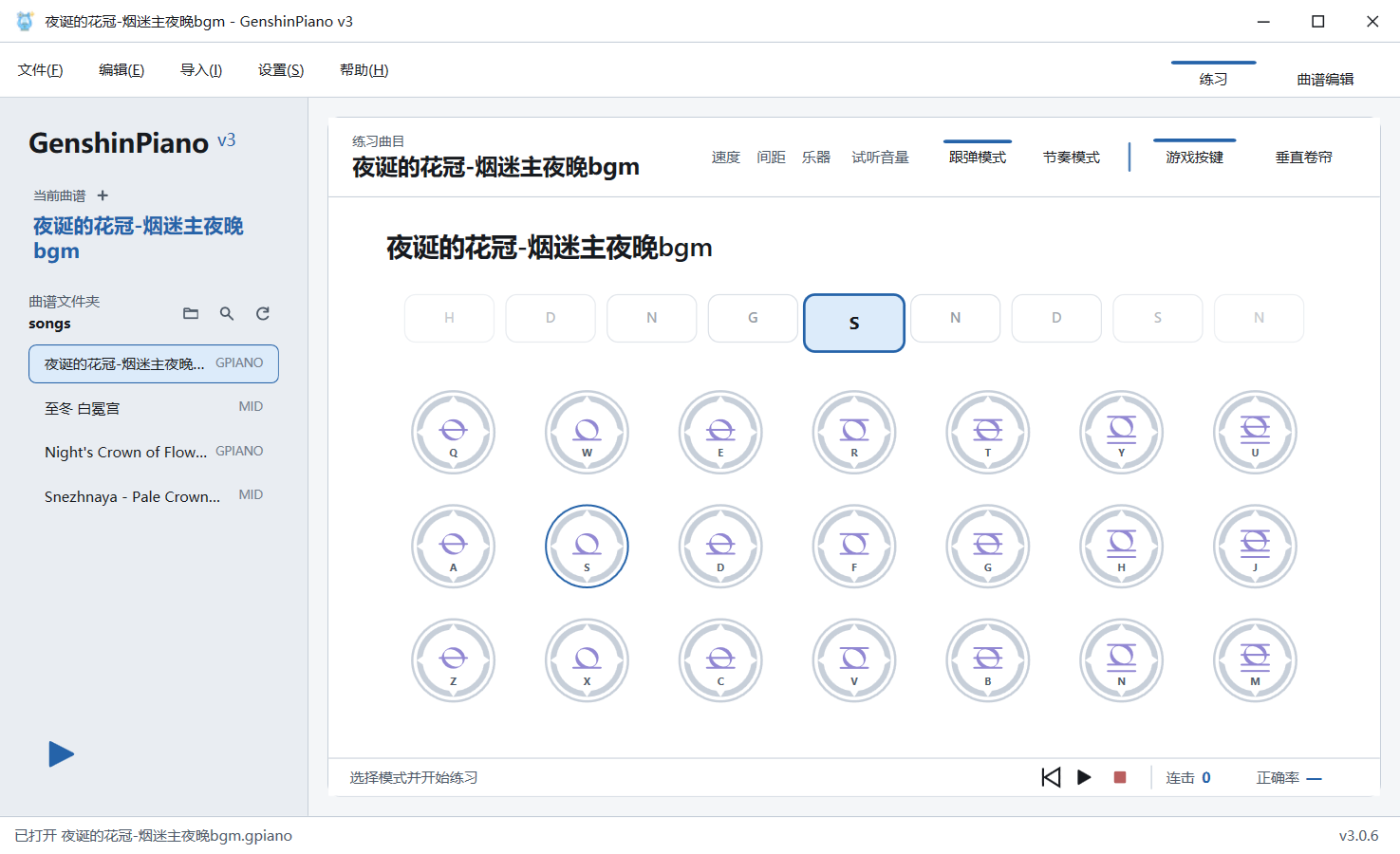Tap the G note key in the keyboard
The width and height of the screenshot is (1400, 854).
pos(988,547)
